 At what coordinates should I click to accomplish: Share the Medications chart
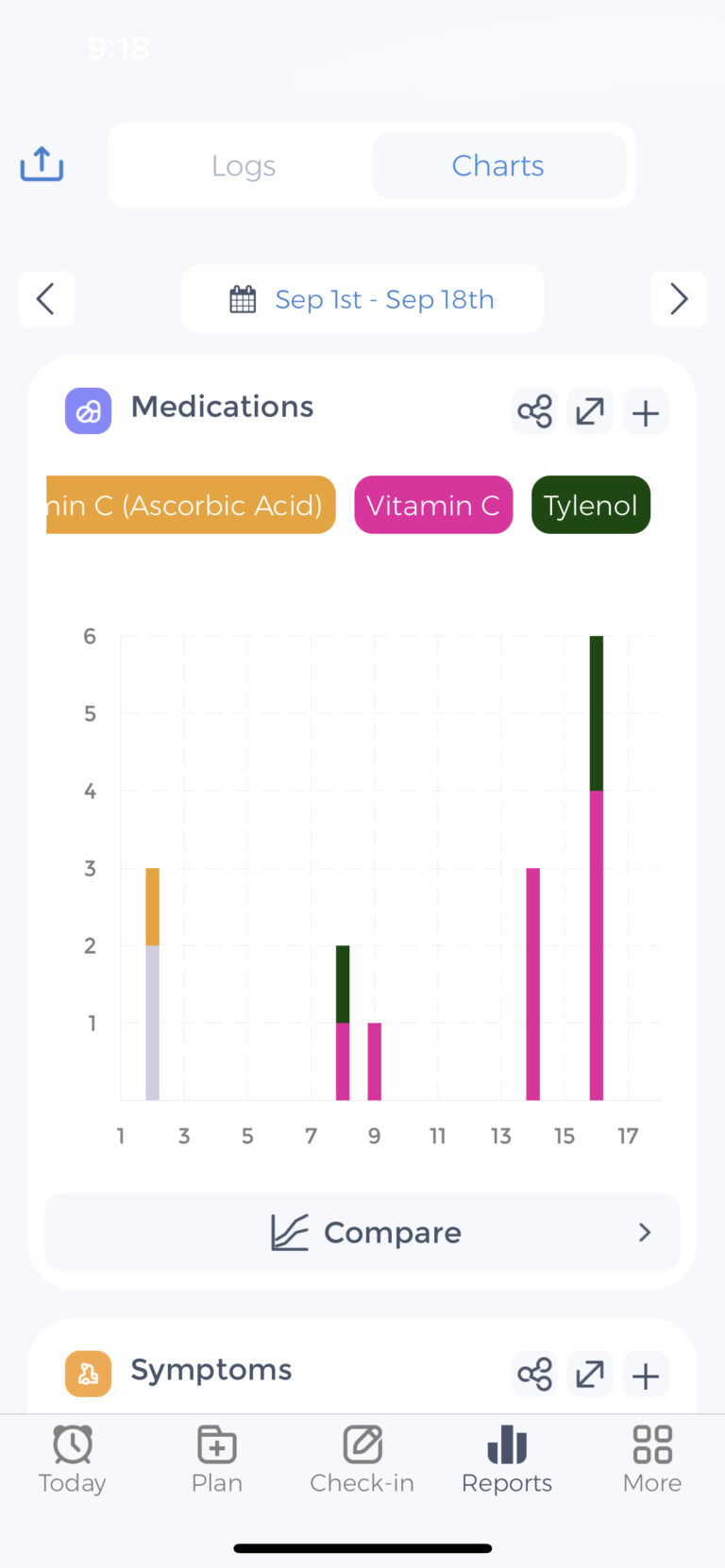click(x=534, y=411)
